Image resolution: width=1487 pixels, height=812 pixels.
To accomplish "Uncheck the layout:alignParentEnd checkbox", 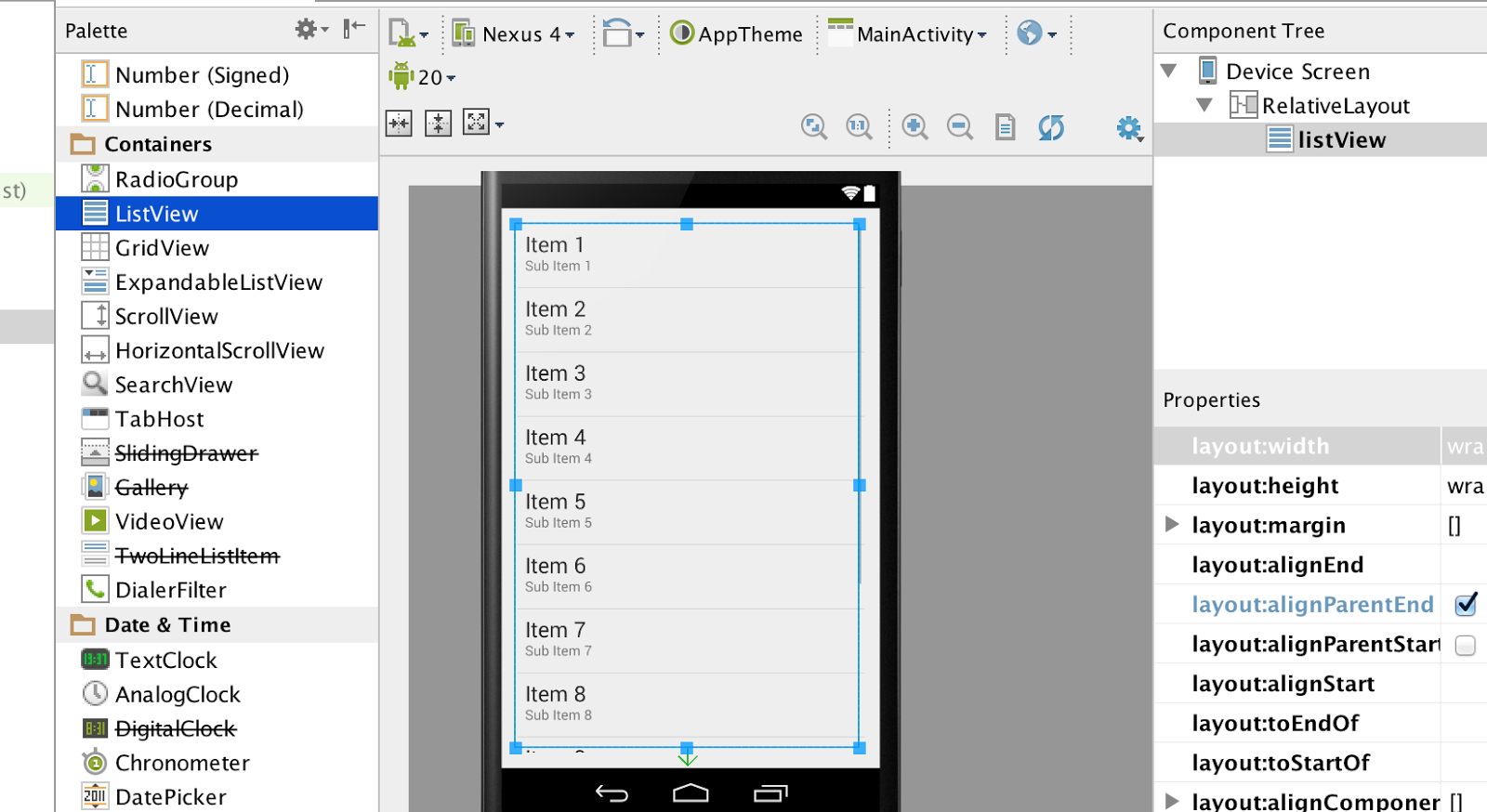I will click(x=1466, y=605).
